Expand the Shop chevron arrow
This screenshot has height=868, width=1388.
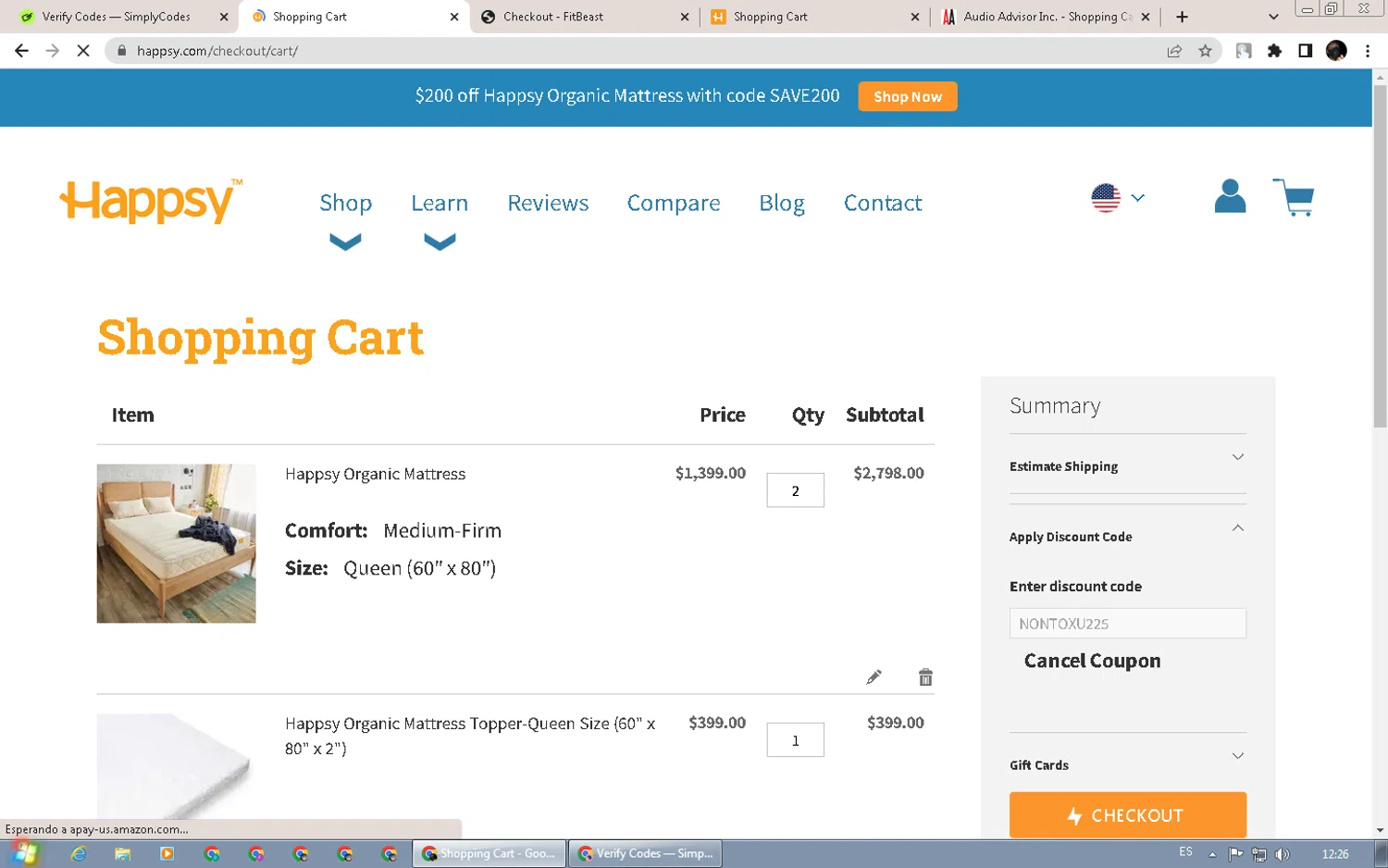click(345, 242)
